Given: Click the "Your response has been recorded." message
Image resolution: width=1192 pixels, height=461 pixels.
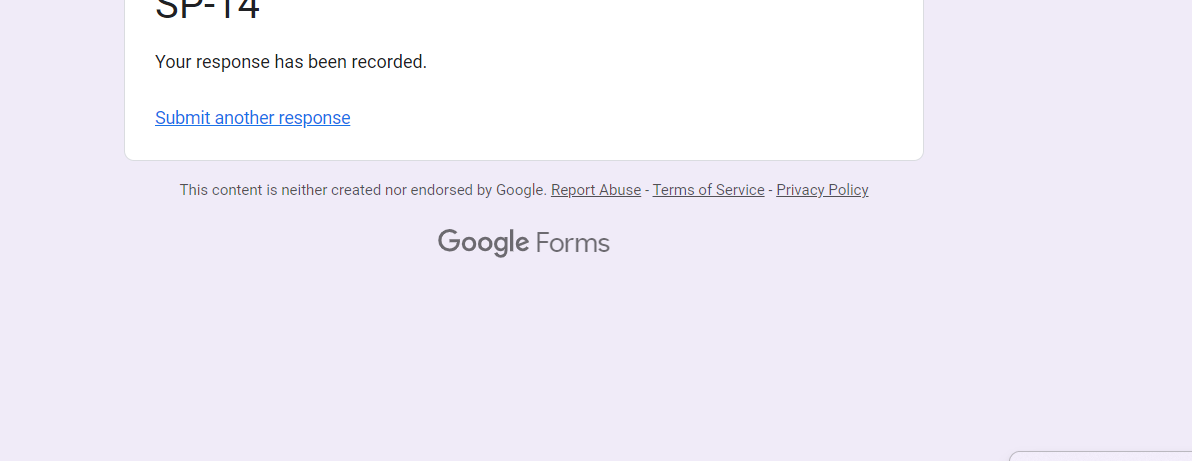Looking at the screenshot, I should click(x=291, y=62).
